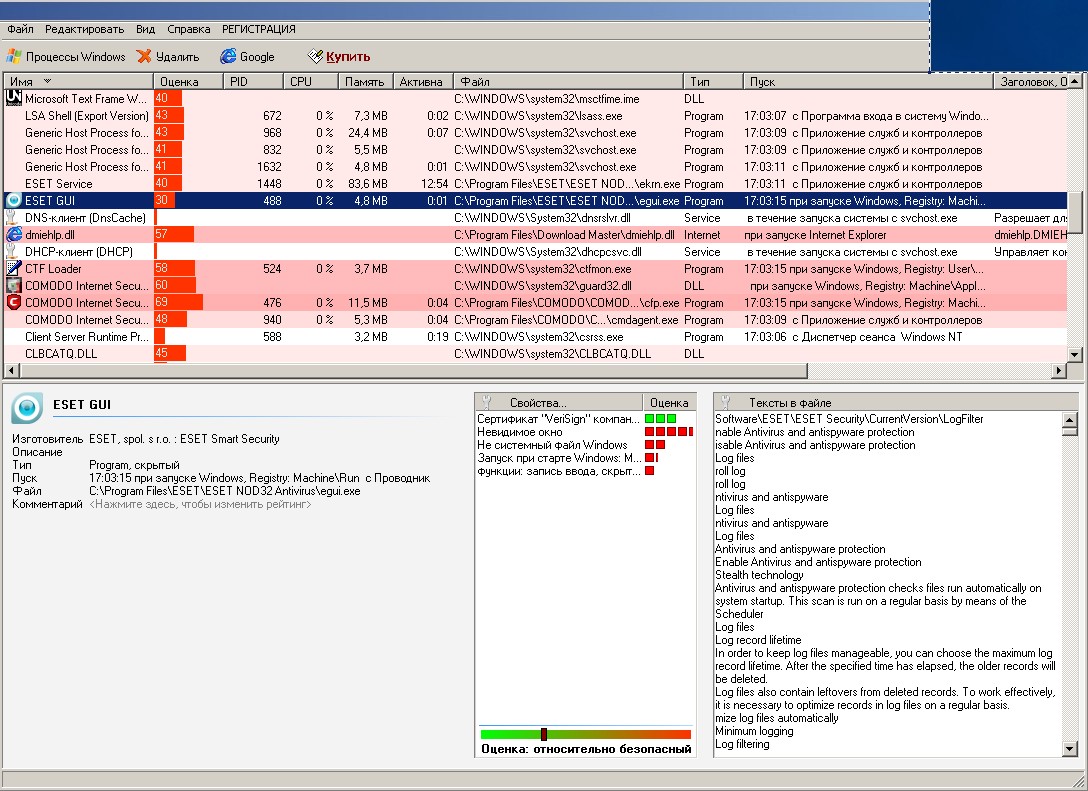Click rating 69 bar of COMODO cfp.exe
Screen dimensions: 1088x791
tap(178, 303)
